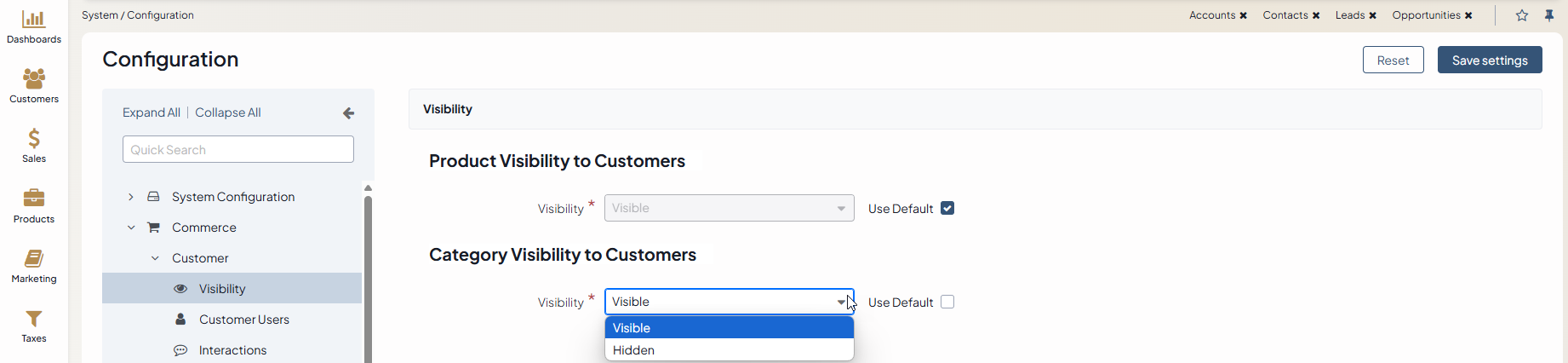Click the Save settings button
1568x363 pixels.
click(1490, 60)
